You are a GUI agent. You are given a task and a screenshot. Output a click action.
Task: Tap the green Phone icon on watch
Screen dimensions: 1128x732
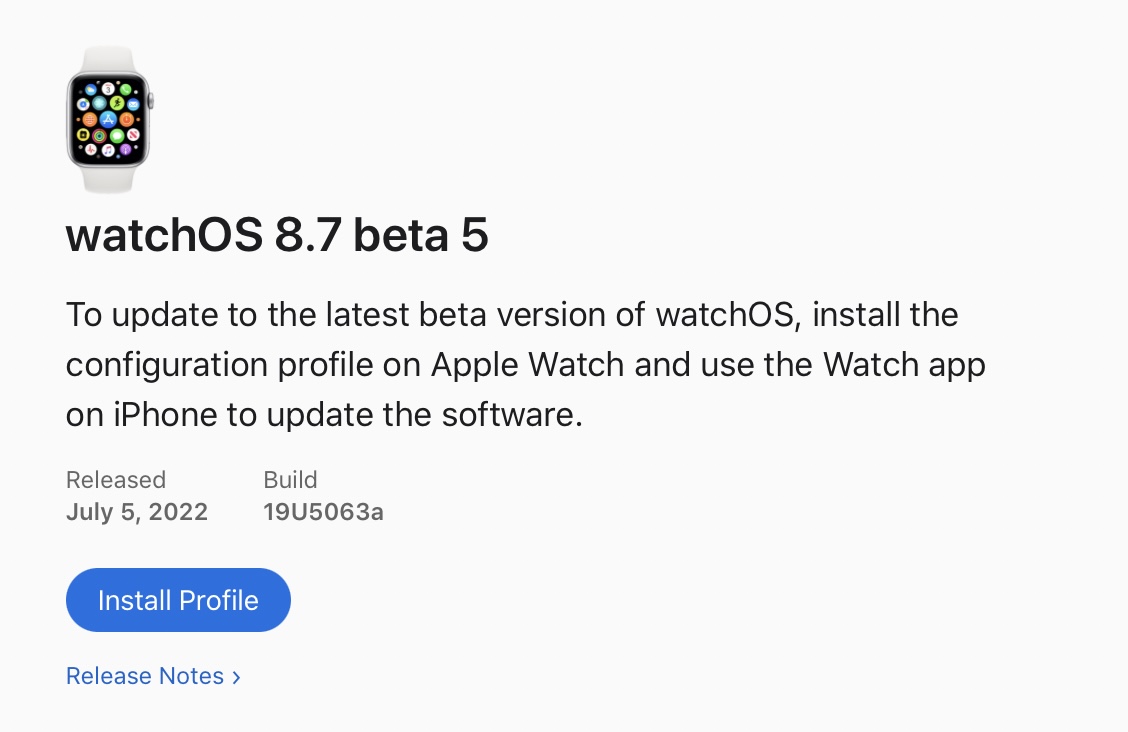click(x=125, y=90)
